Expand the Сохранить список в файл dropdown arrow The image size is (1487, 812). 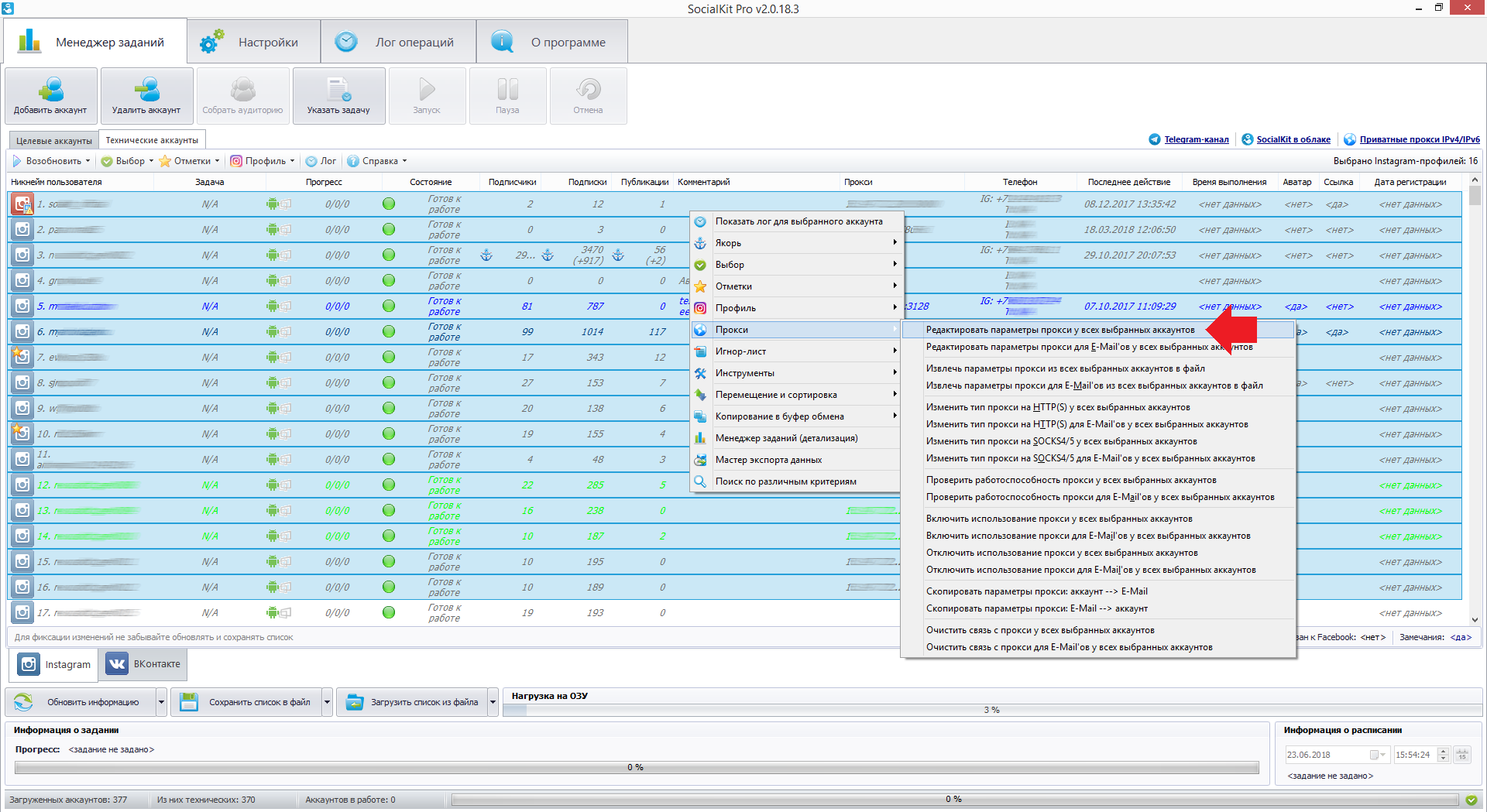tap(327, 702)
